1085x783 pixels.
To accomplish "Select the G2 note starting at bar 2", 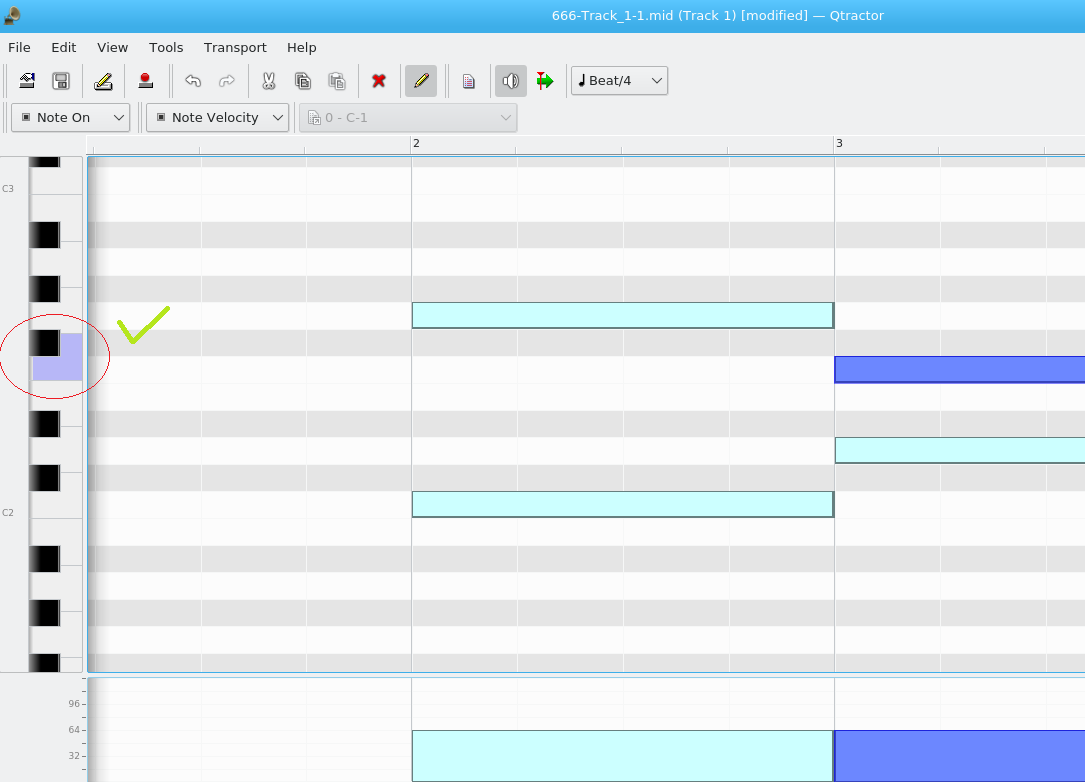I will pos(623,315).
